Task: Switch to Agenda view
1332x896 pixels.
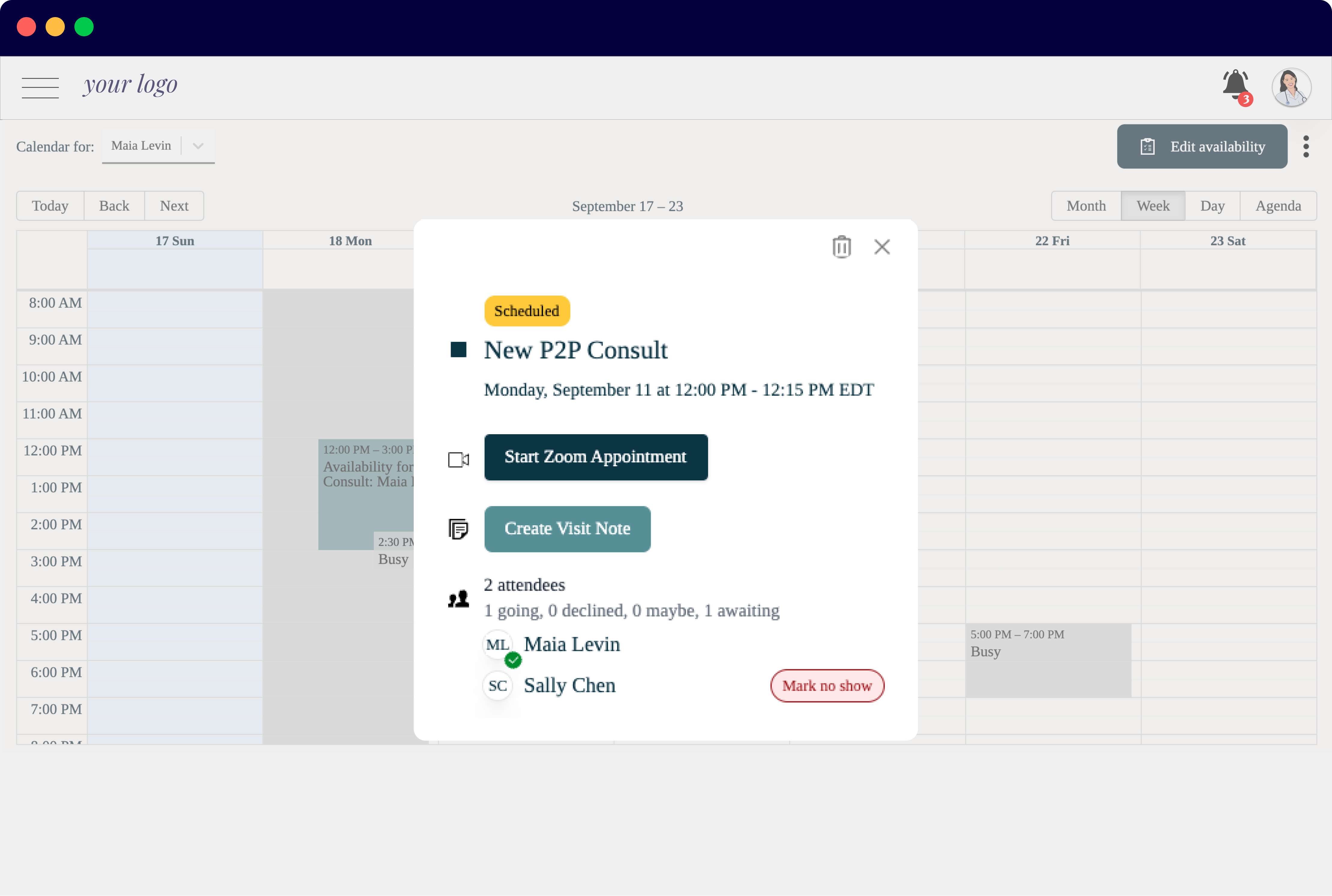Action: coord(1278,206)
